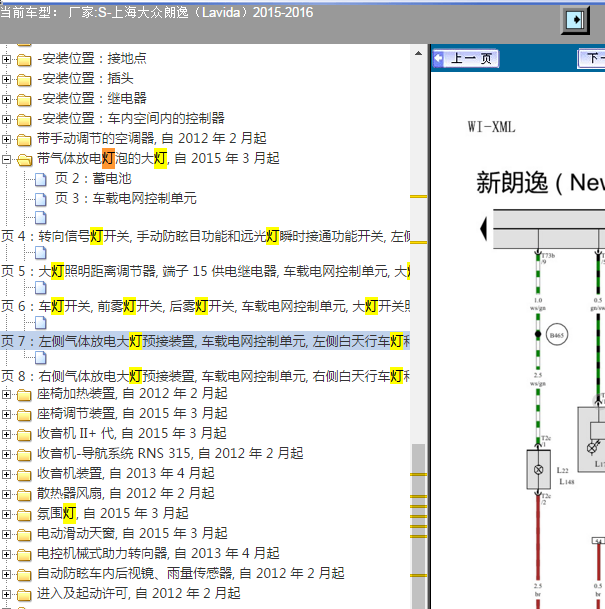Expand 自动防眩车内后视镜 tree node

6,574
